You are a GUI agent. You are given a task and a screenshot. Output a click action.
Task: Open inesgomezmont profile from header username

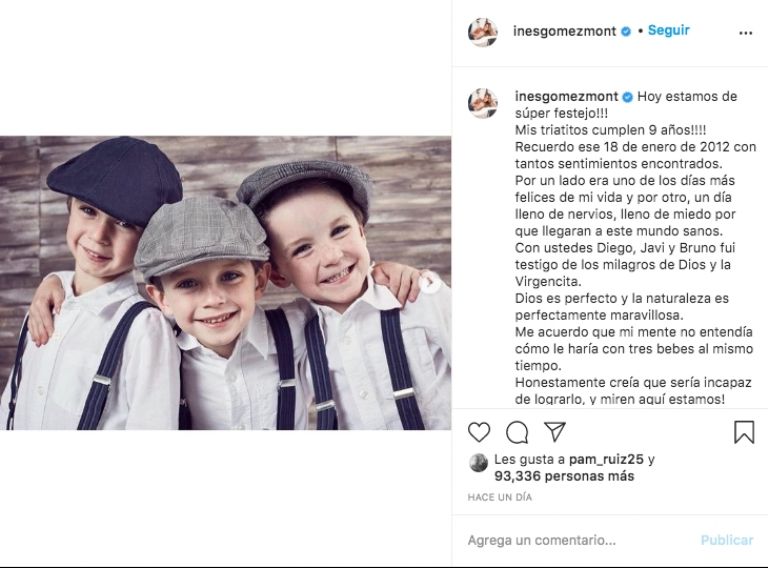[x=564, y=31]
